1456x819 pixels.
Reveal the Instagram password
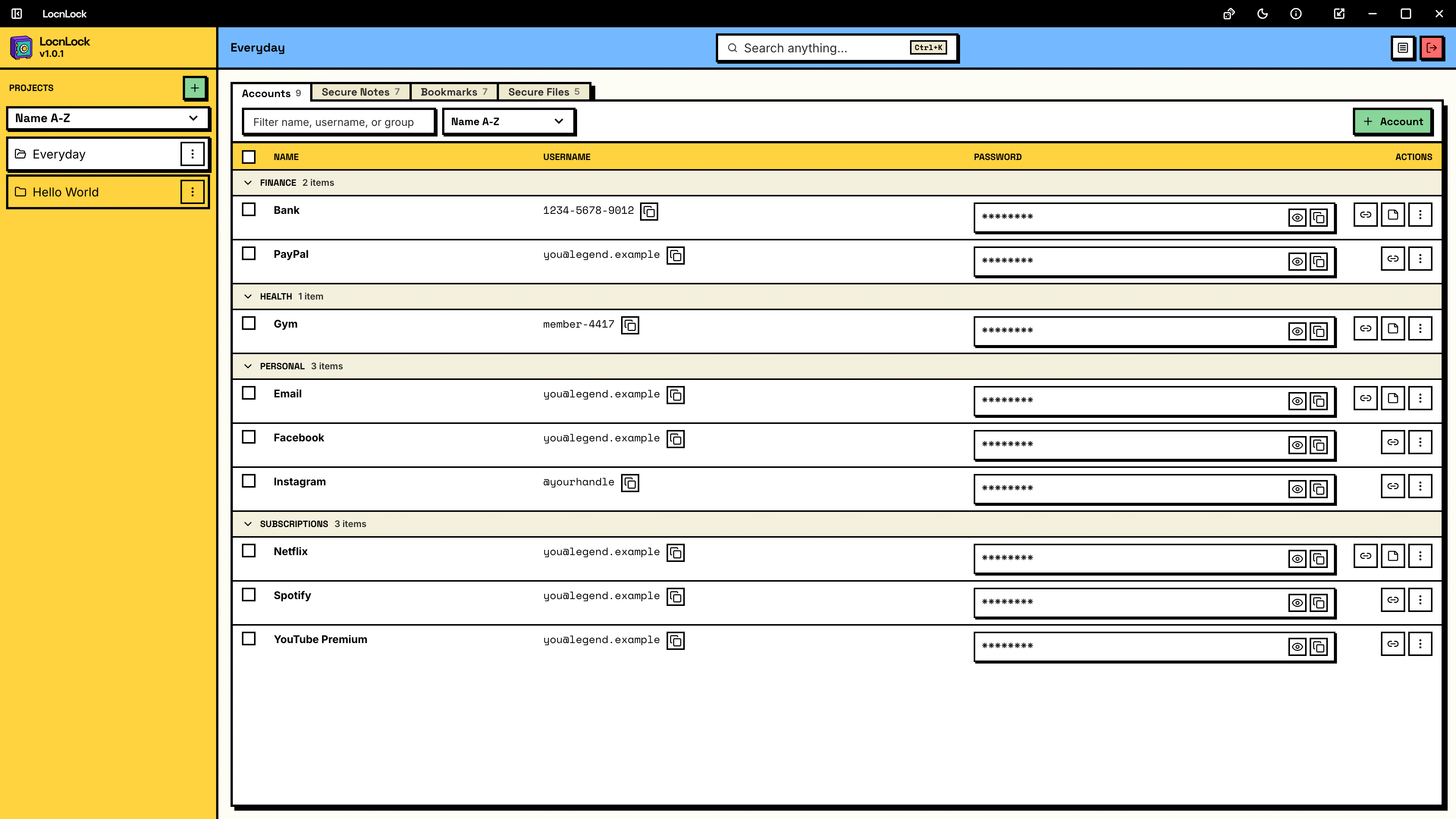(1297, 489)
